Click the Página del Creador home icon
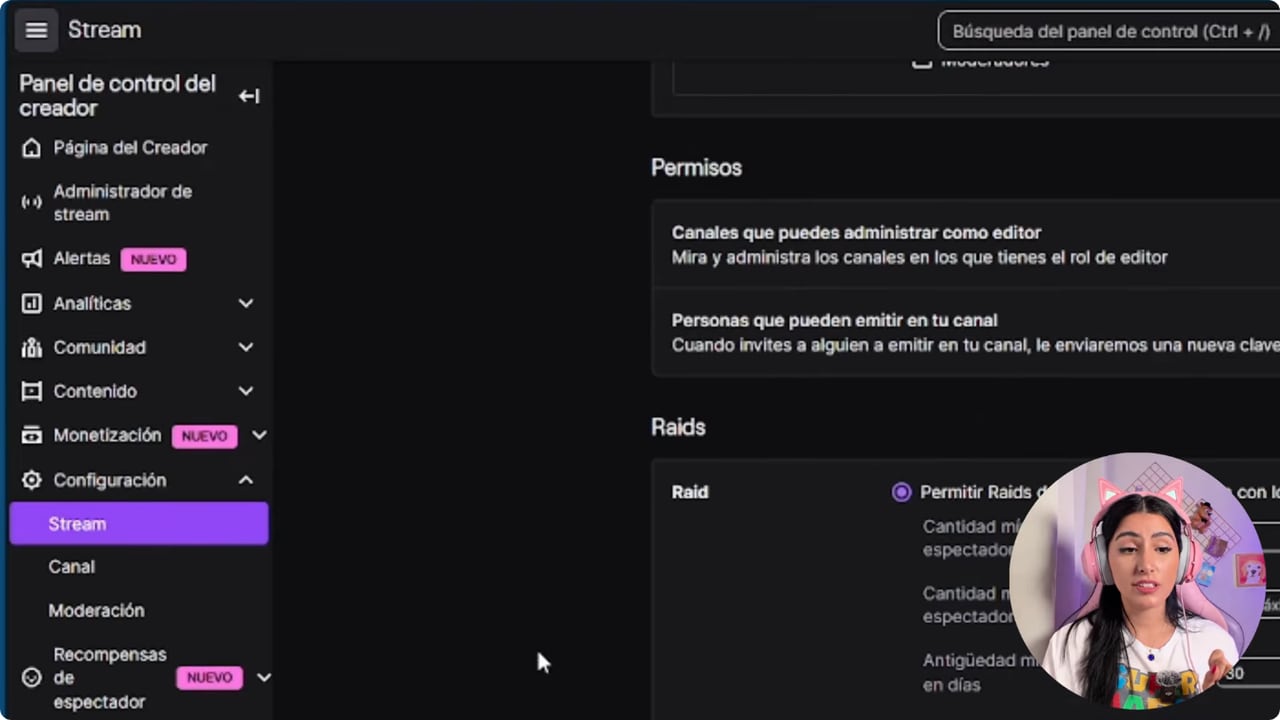 coord(32,148)
